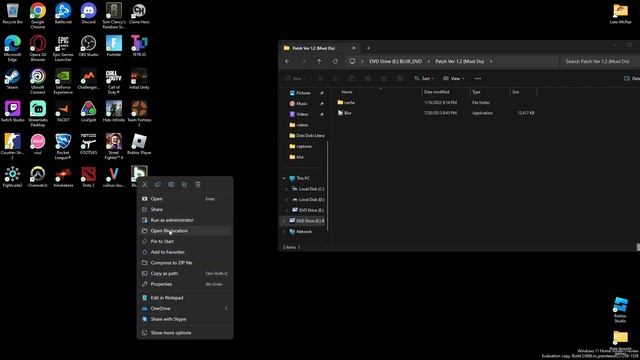The image size is (640, 360).
Task: Select the Ubisoft Connect desktop icon
Action: pyautogui.click(x=38, y=81)
